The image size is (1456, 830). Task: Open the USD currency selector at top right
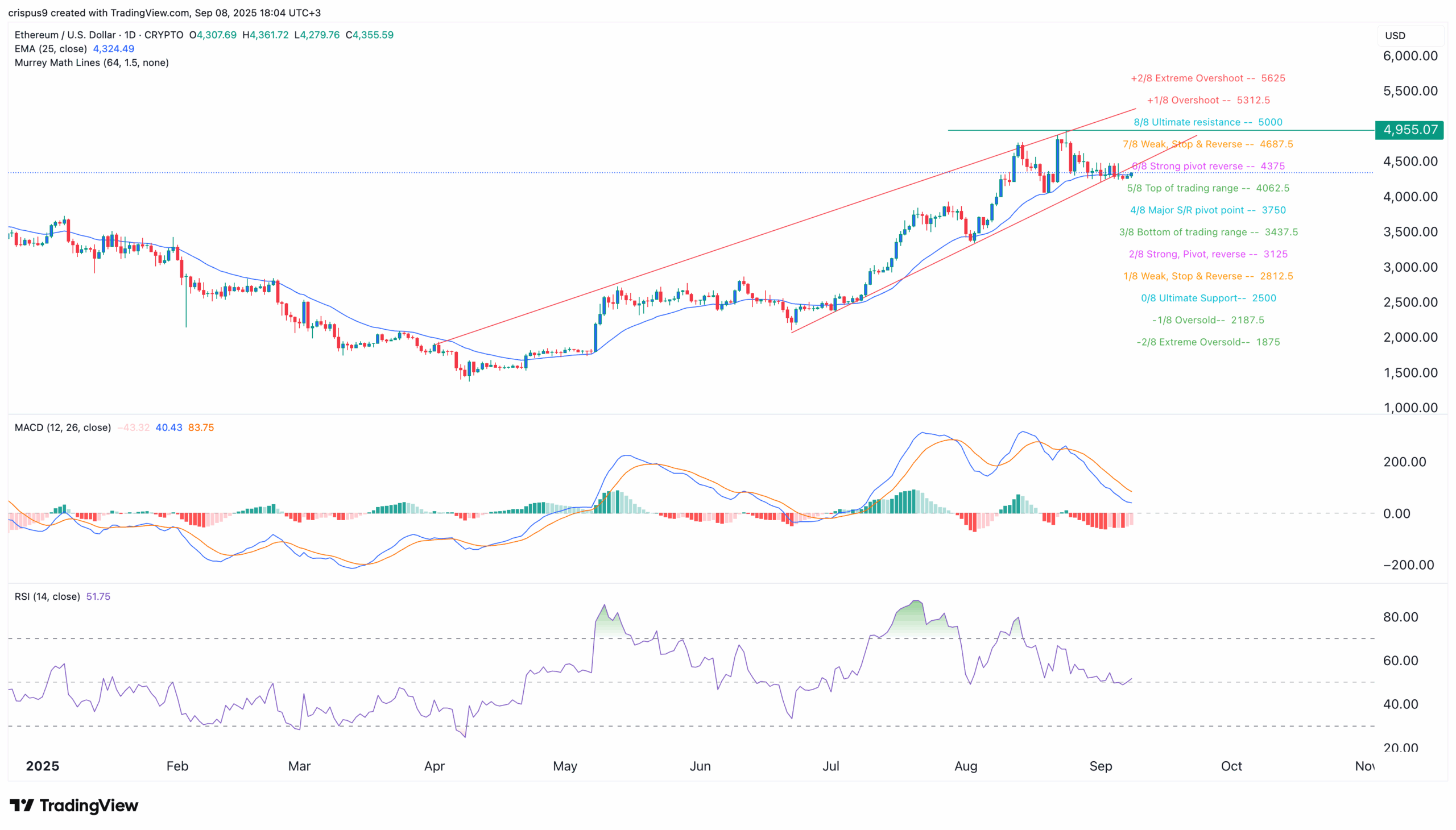[1394, 35]
